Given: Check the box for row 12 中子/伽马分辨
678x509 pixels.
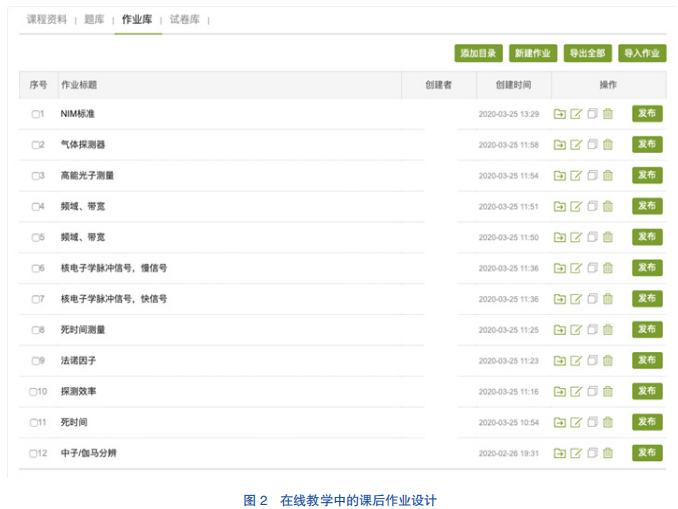Looking at the screenshot, I should coord(33,453).
